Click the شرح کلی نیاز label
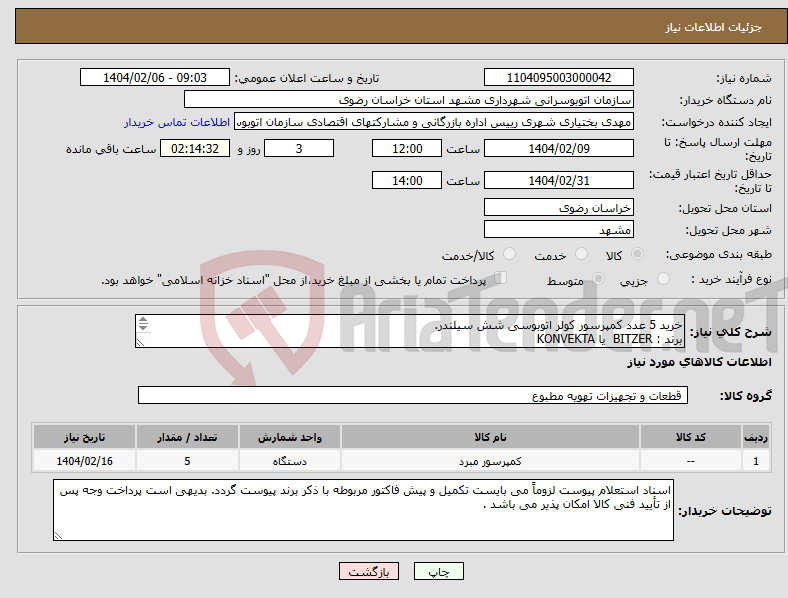The height and width of the screenshot is (598, 788). pos(730,332)
